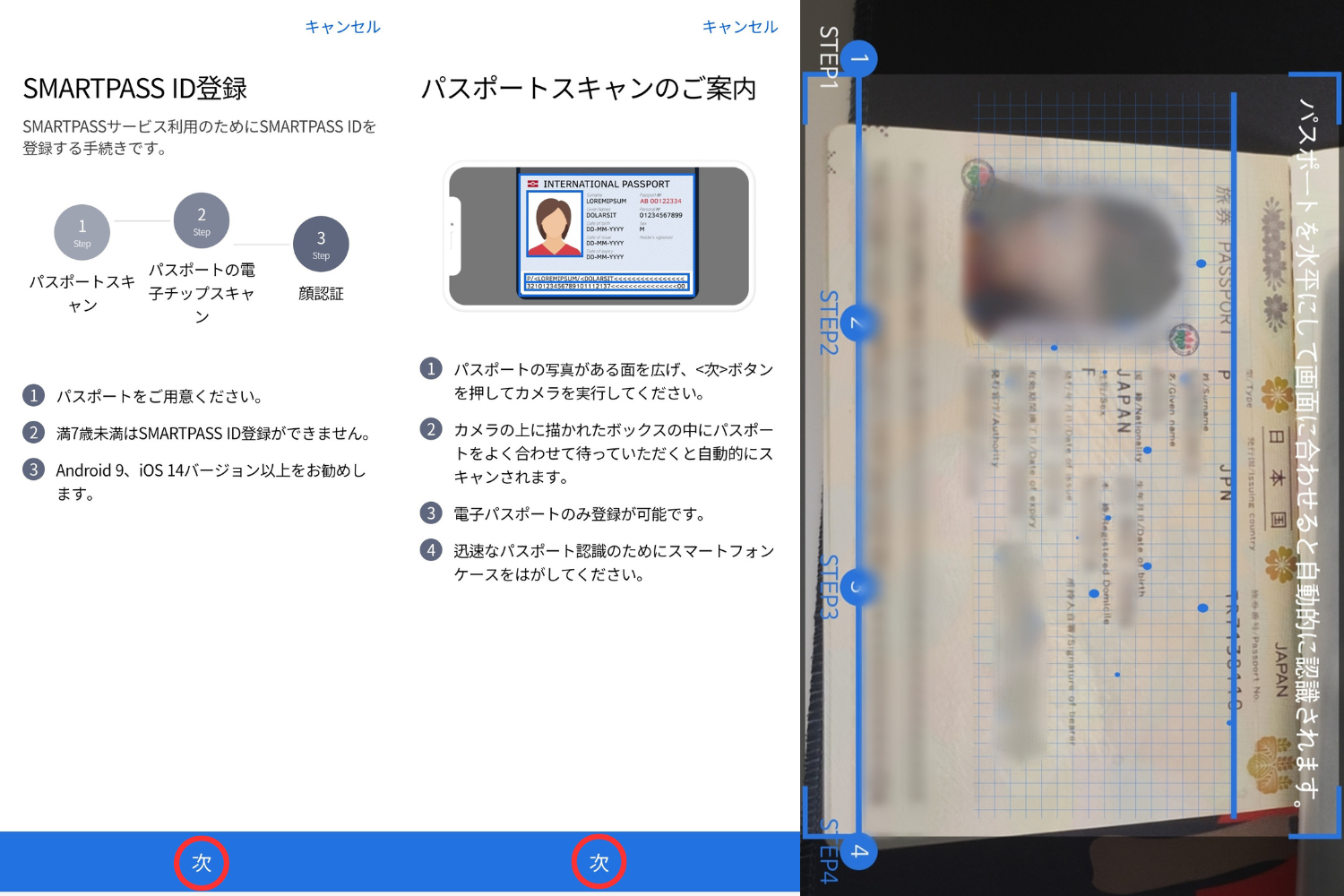The image size is (1344, 896).
Task: Click badge 3 stating 電子パスポートのみ登録が可能
Action: click(x=431, y=513)
